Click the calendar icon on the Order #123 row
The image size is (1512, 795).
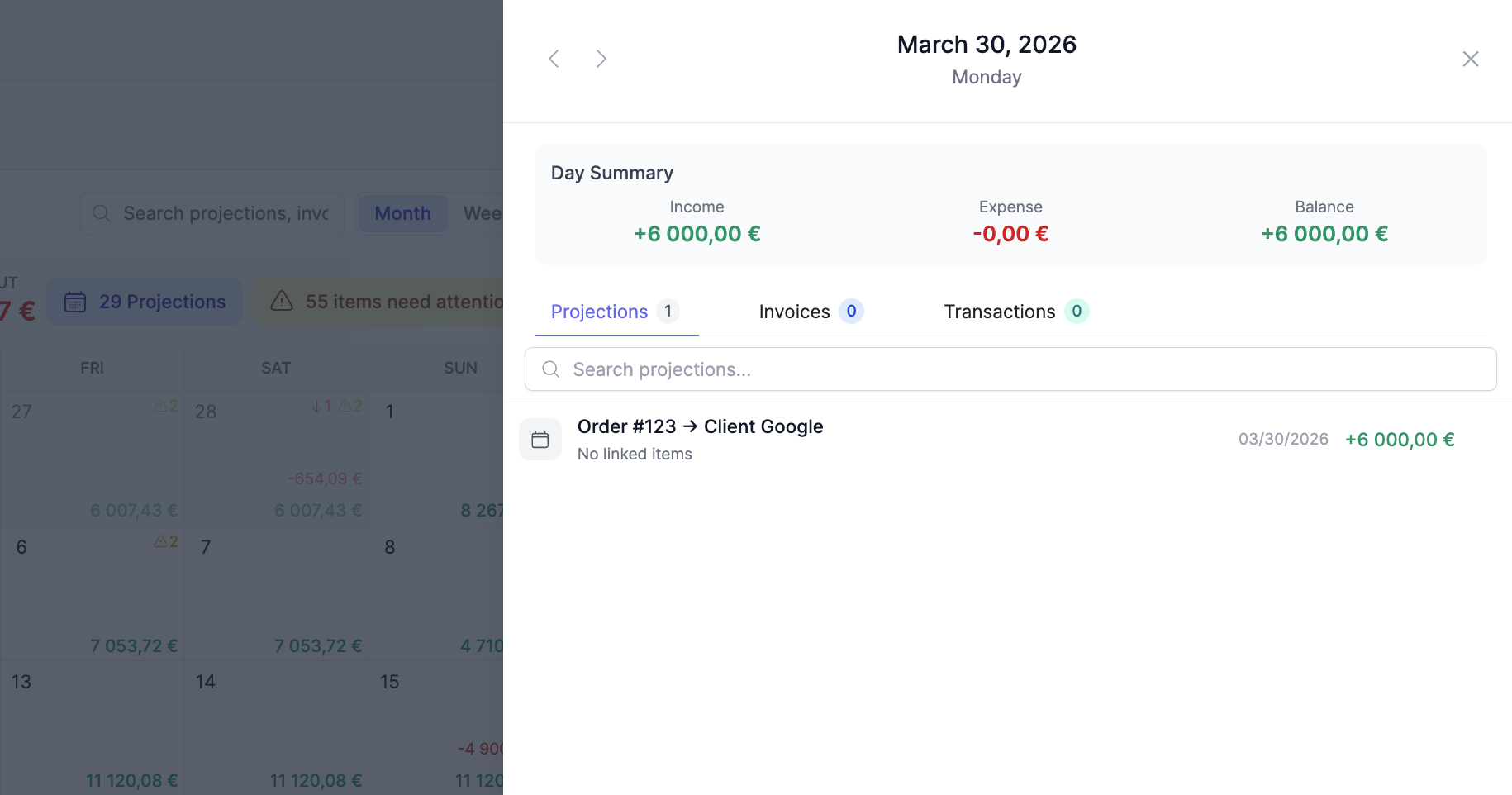tap(540, 439)
